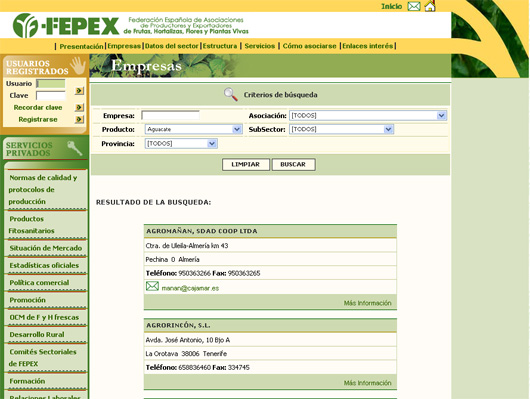Click the FEPEX logo
The image size is (530, 399).
click(x=66, y=25)
